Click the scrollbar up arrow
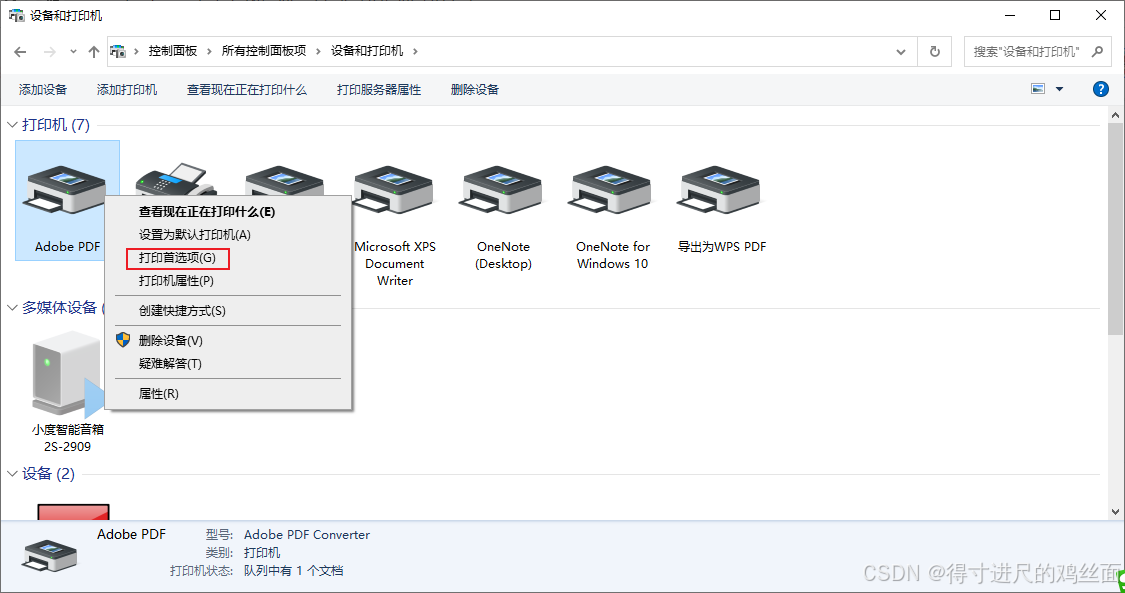The image size is (1125, 593). [1115, 115]
